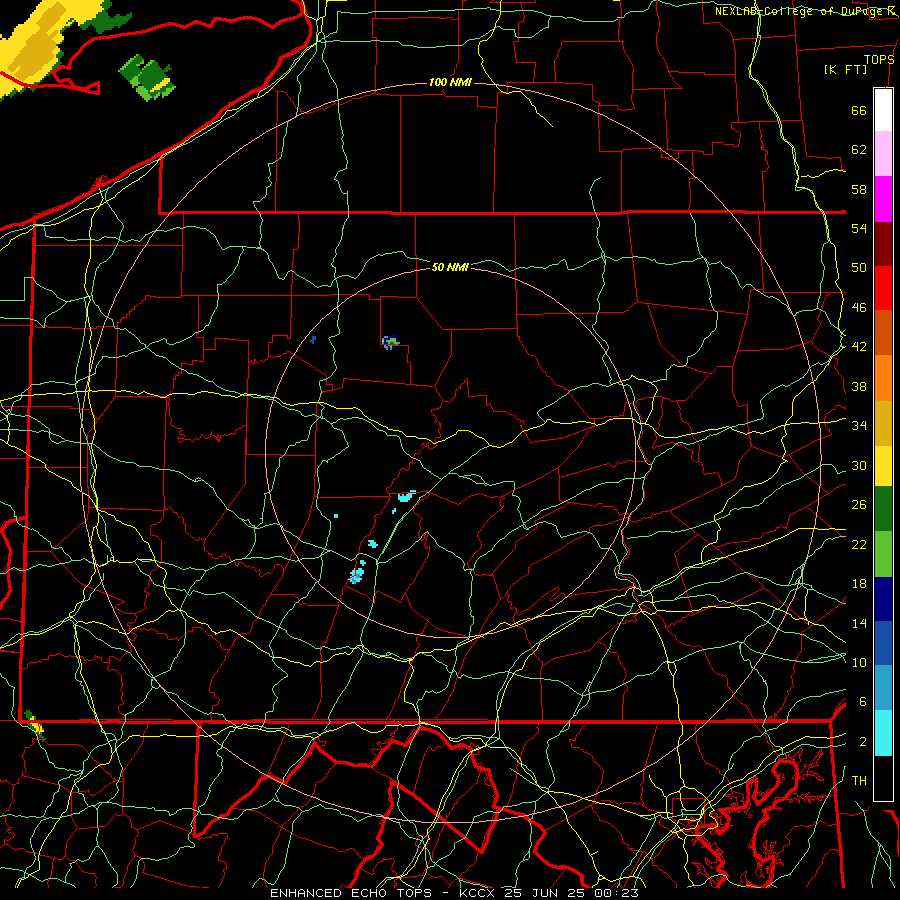Click the light pink legend swatch near 62
This screenshot has height=900, width=900.
tap(883, 153)
